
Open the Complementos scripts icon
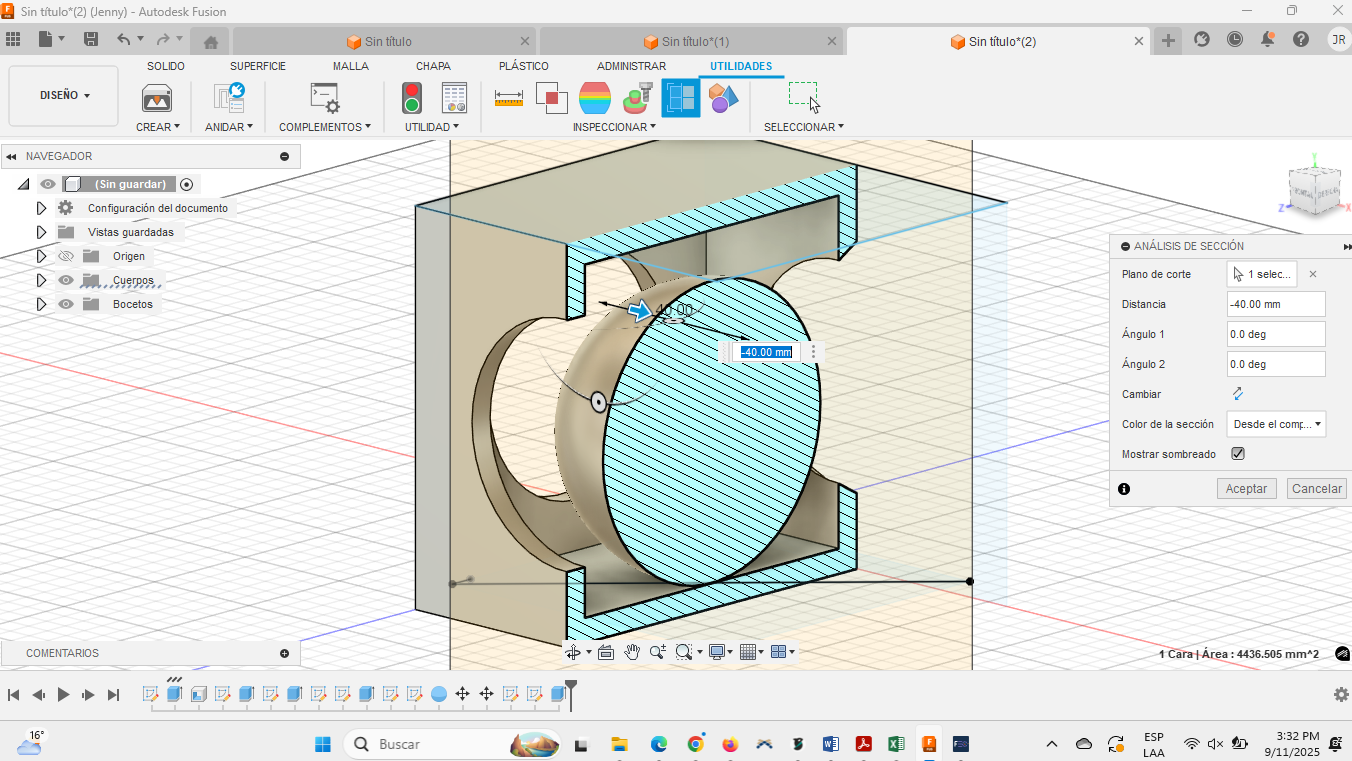point(324,98)
